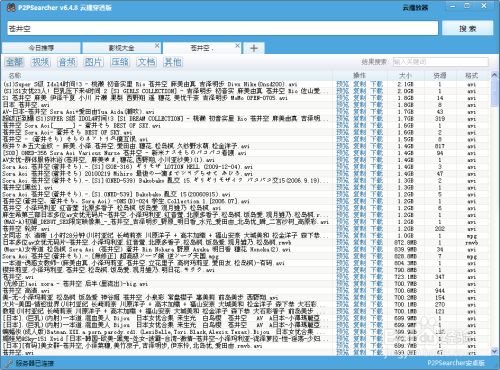This screenshot has width=500, height=370.
Task: Click 复制 for the 700.6MB result
Action: coord(360,291)
